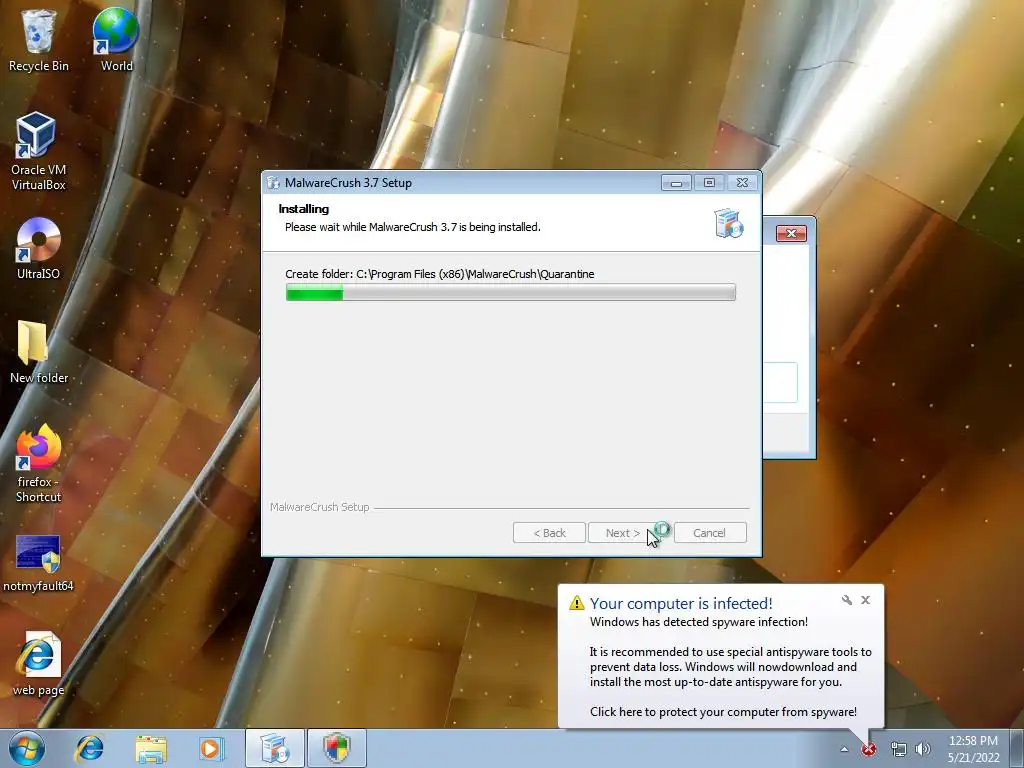
Task: Select the UltraISO desktop shortcut
Action: tap(38, 248)
